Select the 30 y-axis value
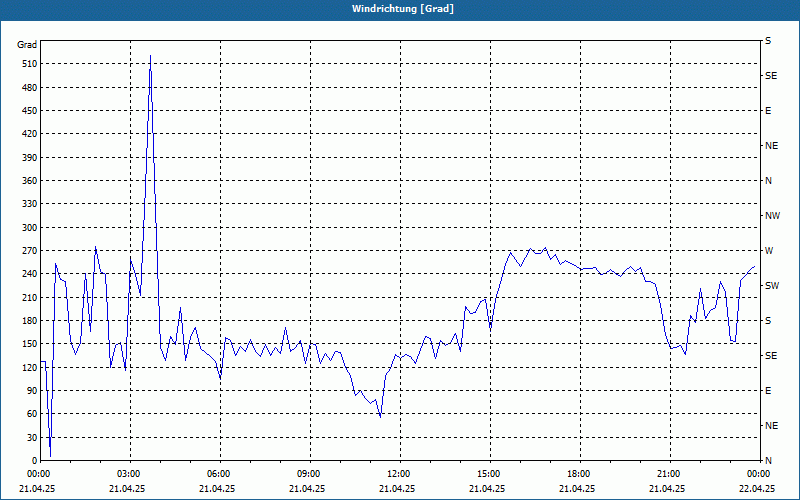The height and width of the screenshot is (500, 800). point(32,438)
